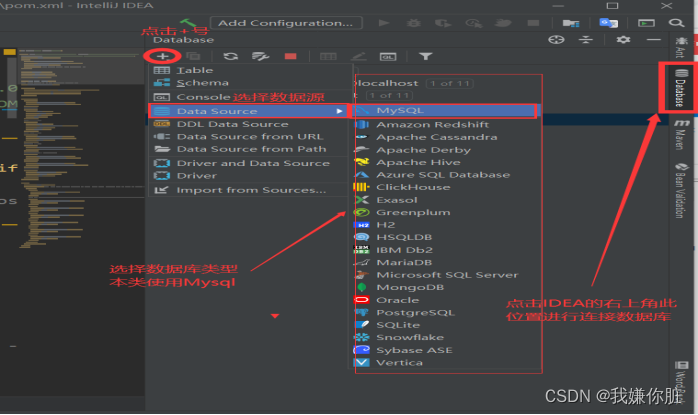This screenshot has width=698, height=415.
Task: Choose H2 data source
Action: pos(446,224)
